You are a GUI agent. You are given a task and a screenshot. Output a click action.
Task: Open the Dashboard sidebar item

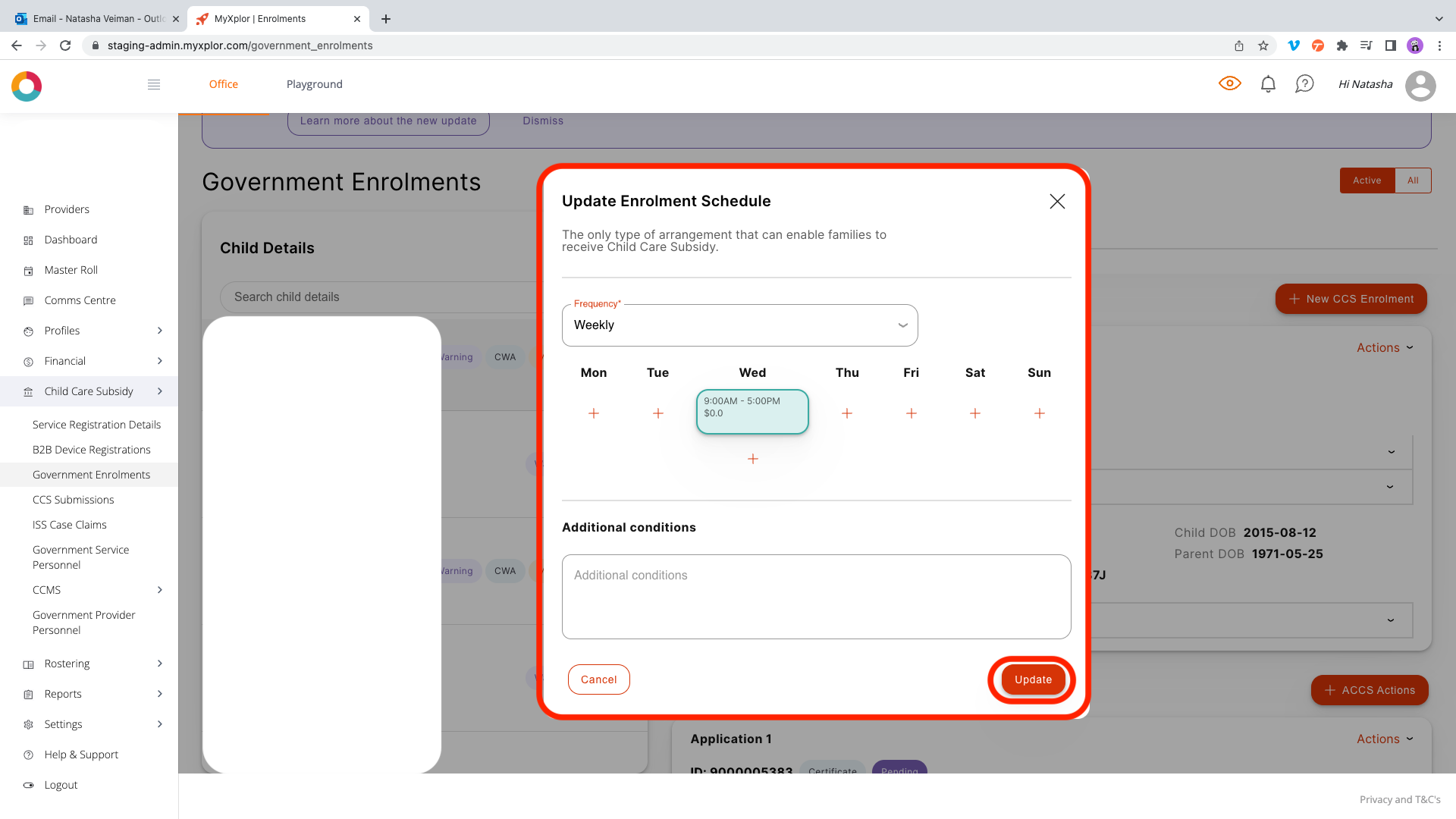coord(71,240)
